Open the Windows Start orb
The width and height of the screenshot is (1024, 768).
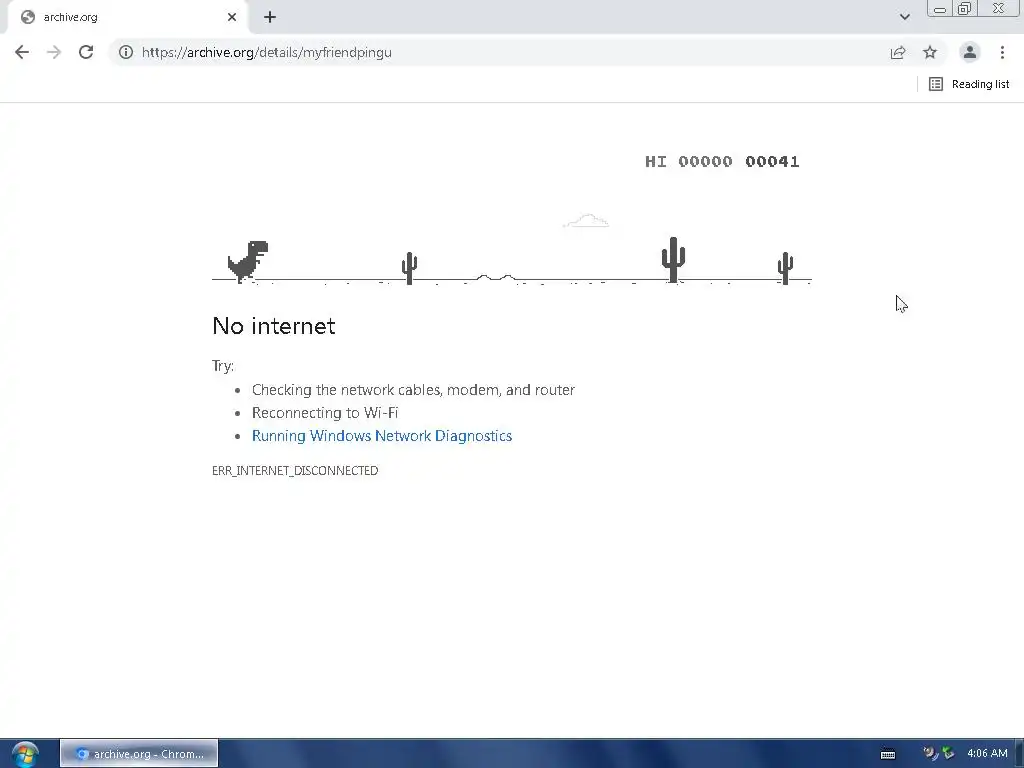[25, 754]
